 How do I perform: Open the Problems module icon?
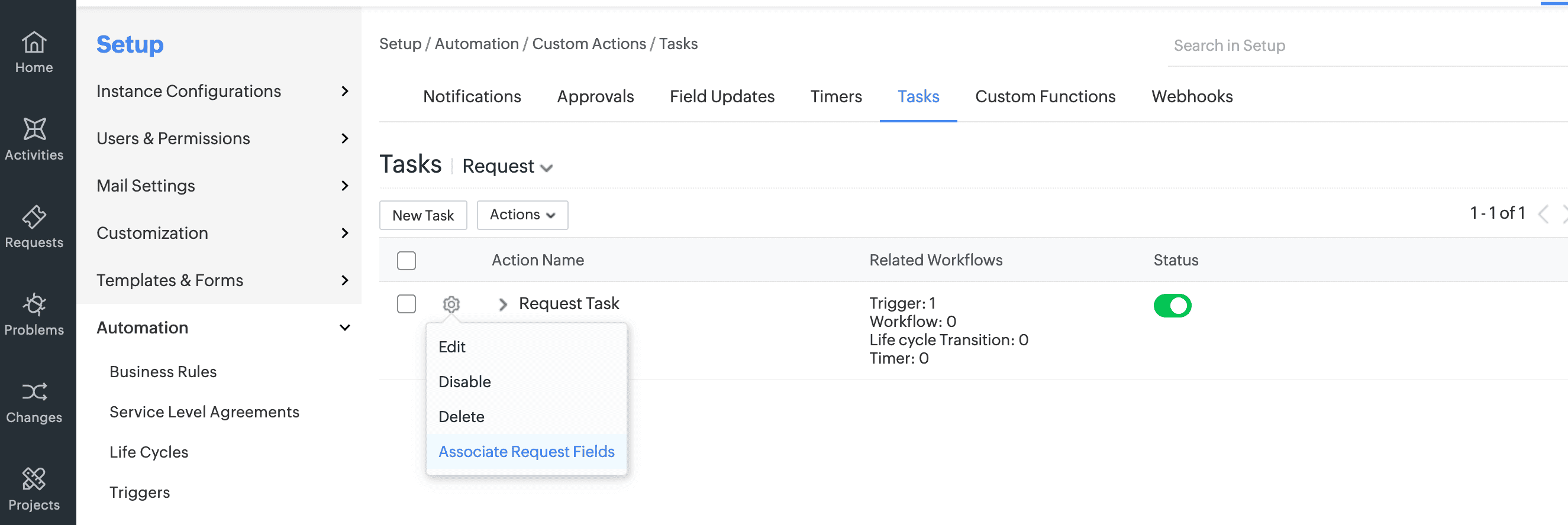(34, 315)
